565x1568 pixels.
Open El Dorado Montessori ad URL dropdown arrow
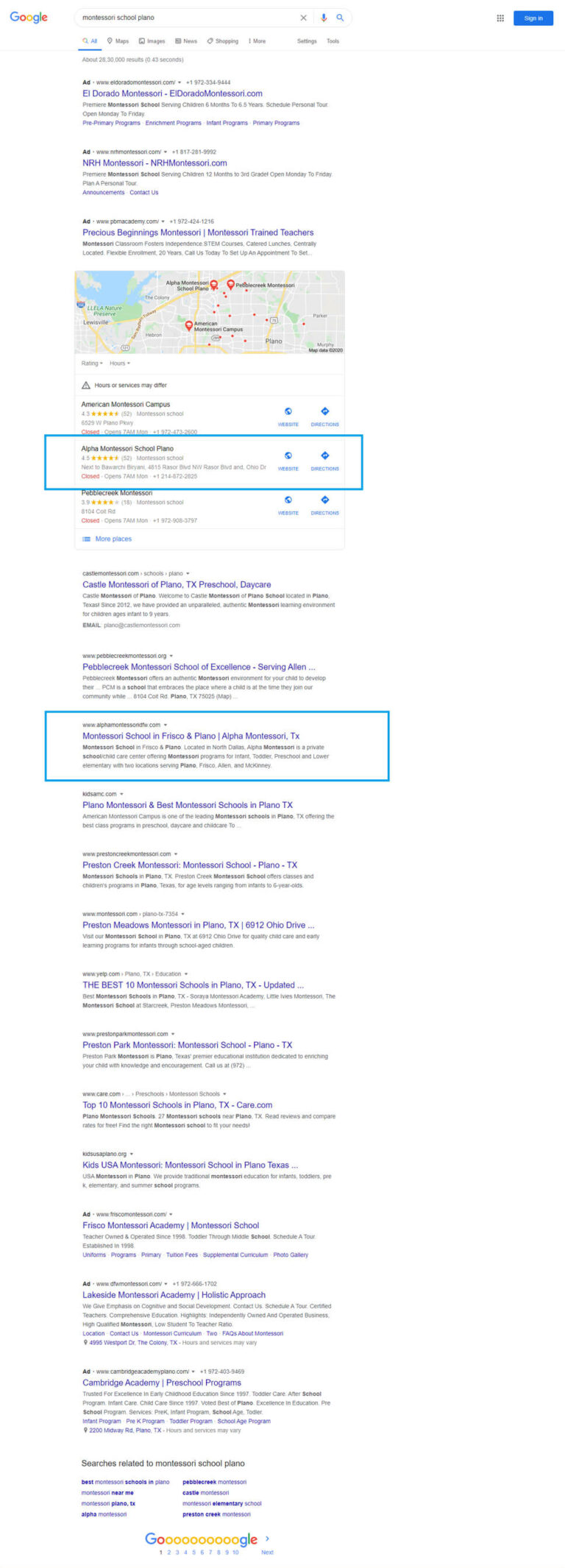pyautogui.click(x=180, y=82)
